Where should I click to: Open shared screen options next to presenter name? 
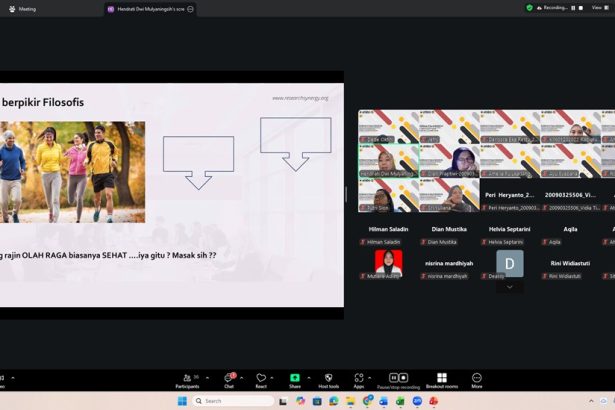click(x=190, y=8)
